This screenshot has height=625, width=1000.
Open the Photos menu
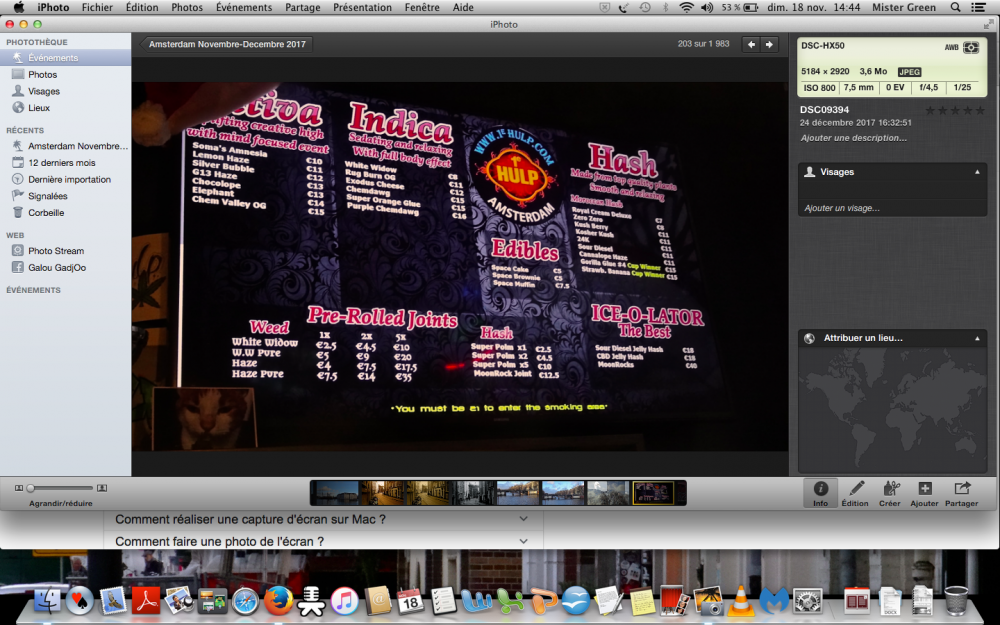[x=187, y=8]
